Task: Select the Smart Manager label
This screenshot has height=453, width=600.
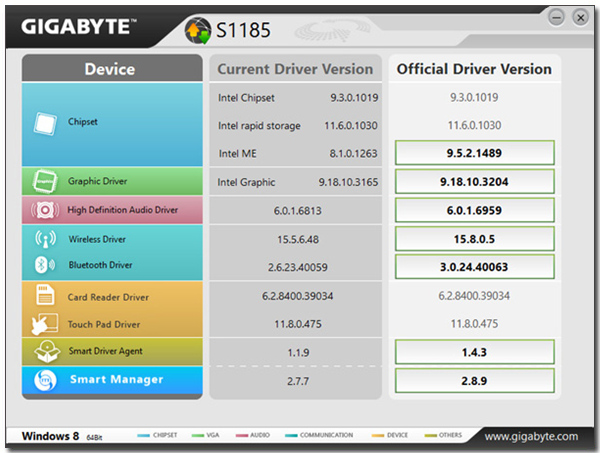Action: point(117,379)
